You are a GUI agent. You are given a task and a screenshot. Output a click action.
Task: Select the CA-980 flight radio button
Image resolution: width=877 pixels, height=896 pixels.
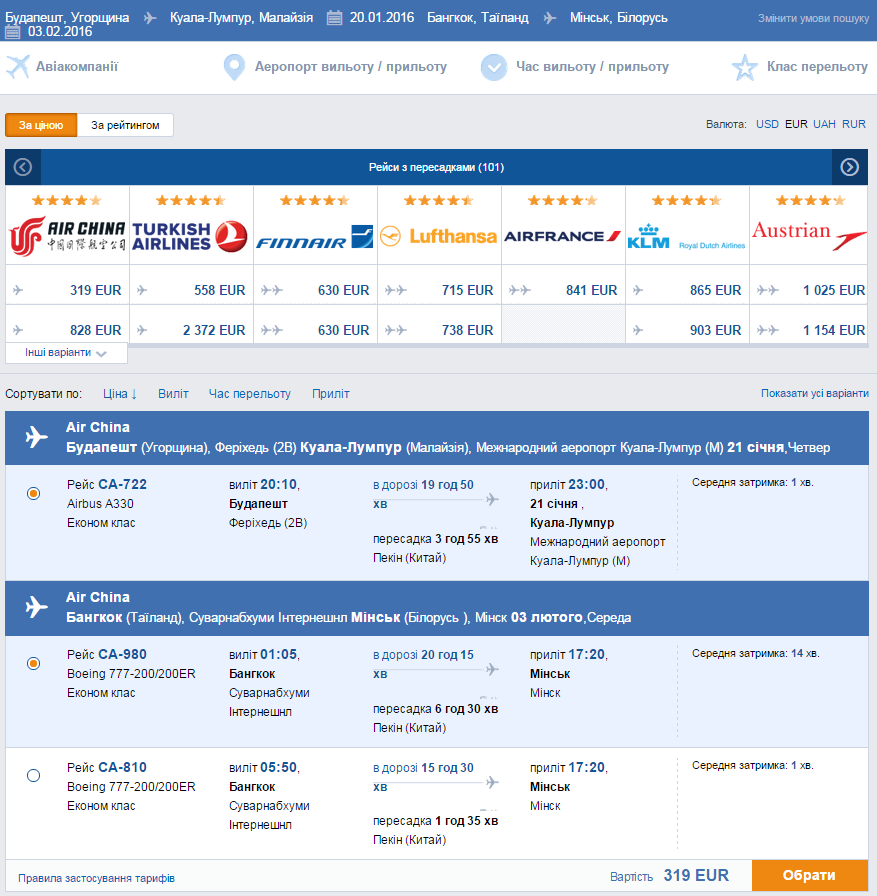click(x=34, y=663)
